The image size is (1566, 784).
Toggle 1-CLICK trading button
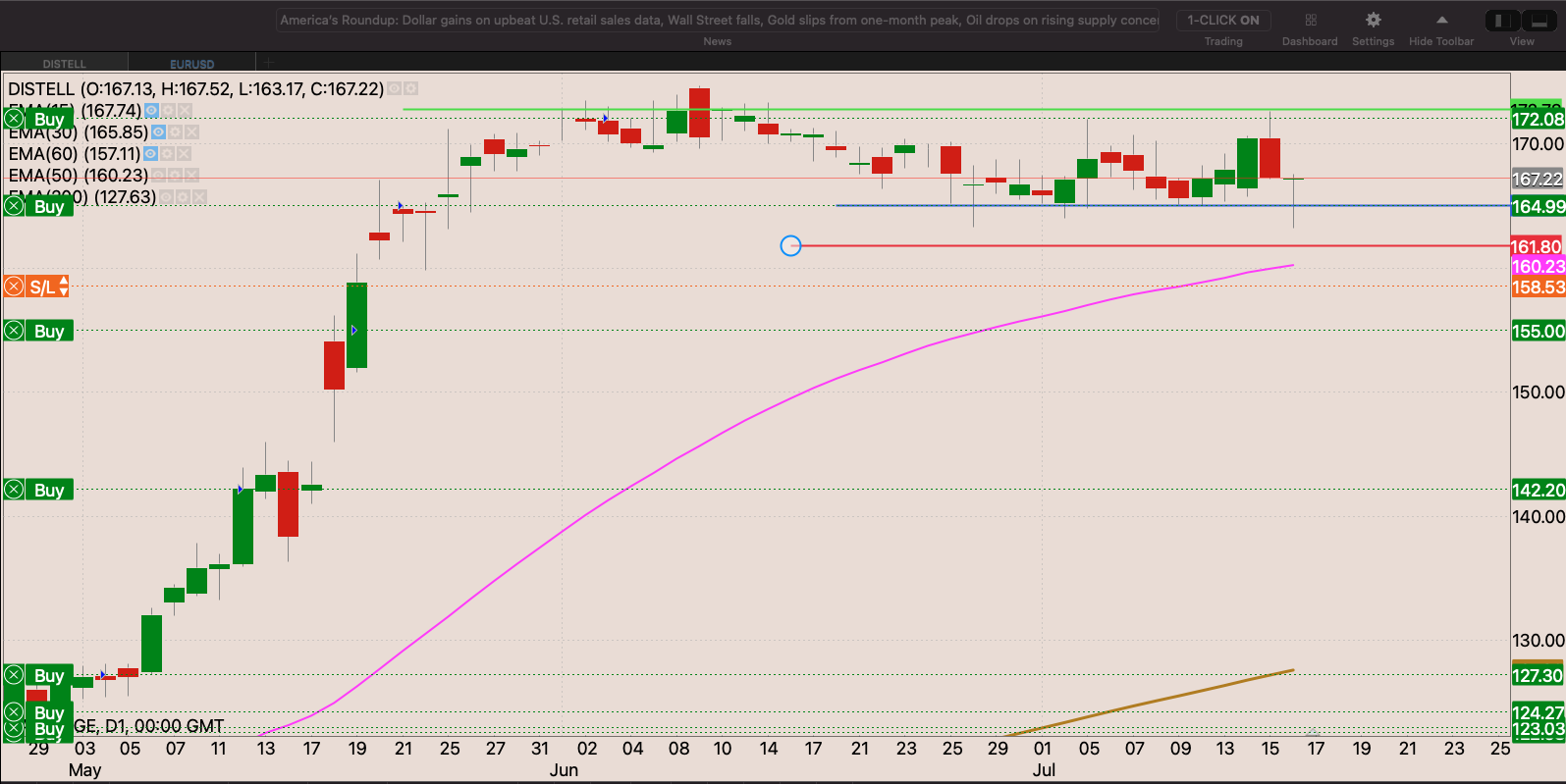1222,21
